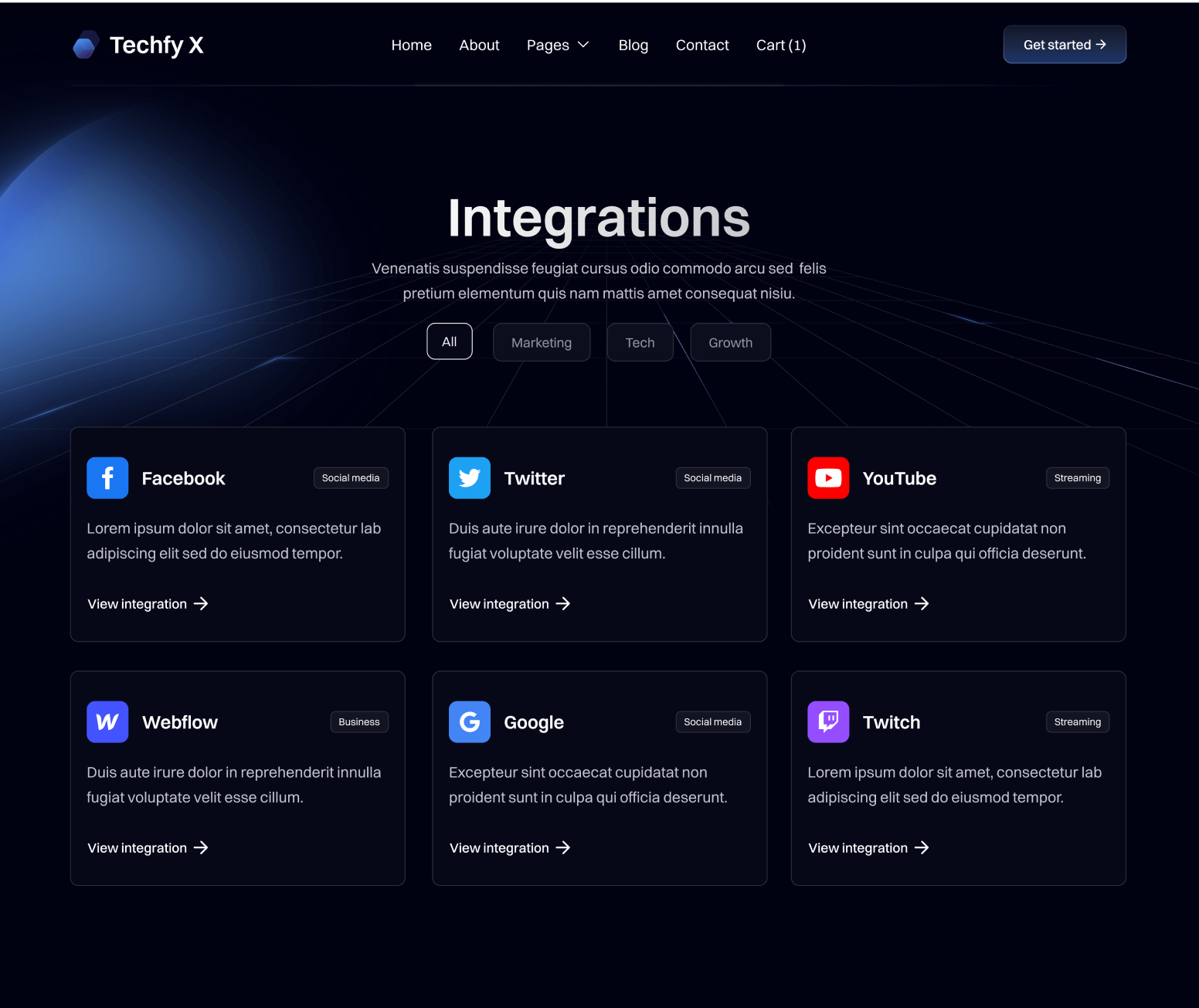1199x1008 pixels.
Task: Click the Get started button
Action: pyautogui.click(x=1065, y=45)
